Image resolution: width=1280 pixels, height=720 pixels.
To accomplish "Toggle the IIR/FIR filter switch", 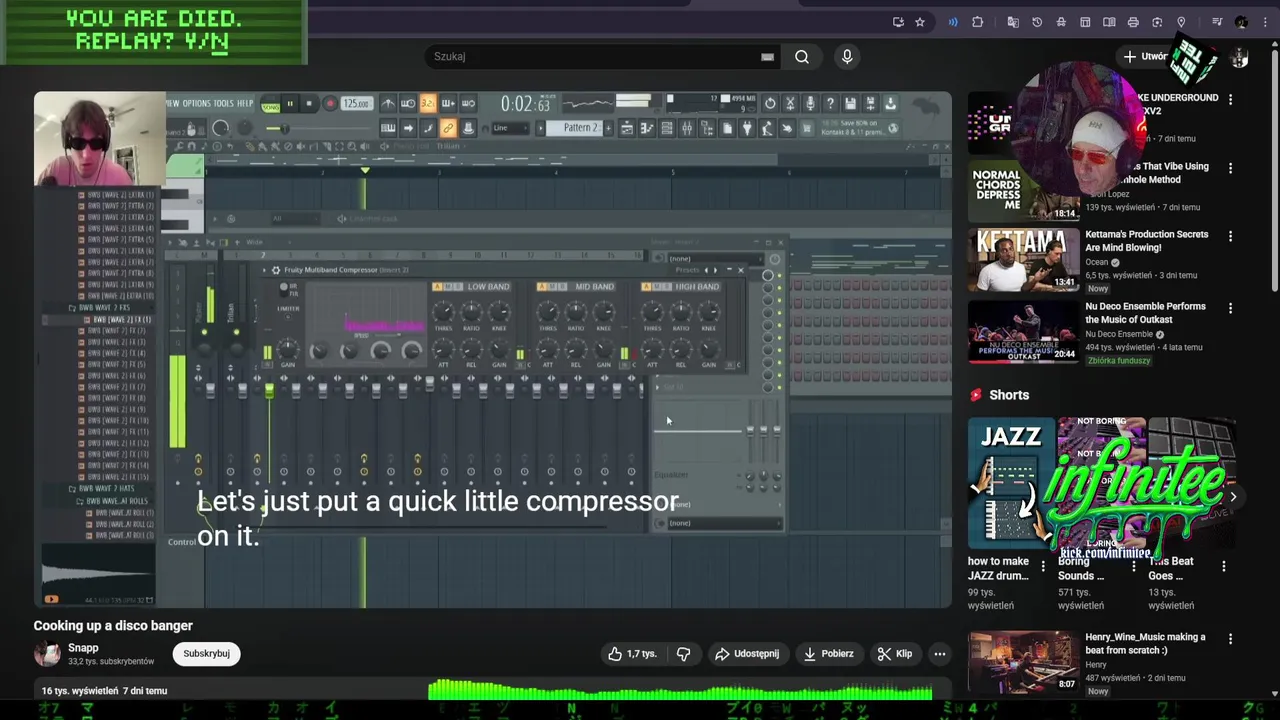I will pyautogui.click(x=284, y=289).
